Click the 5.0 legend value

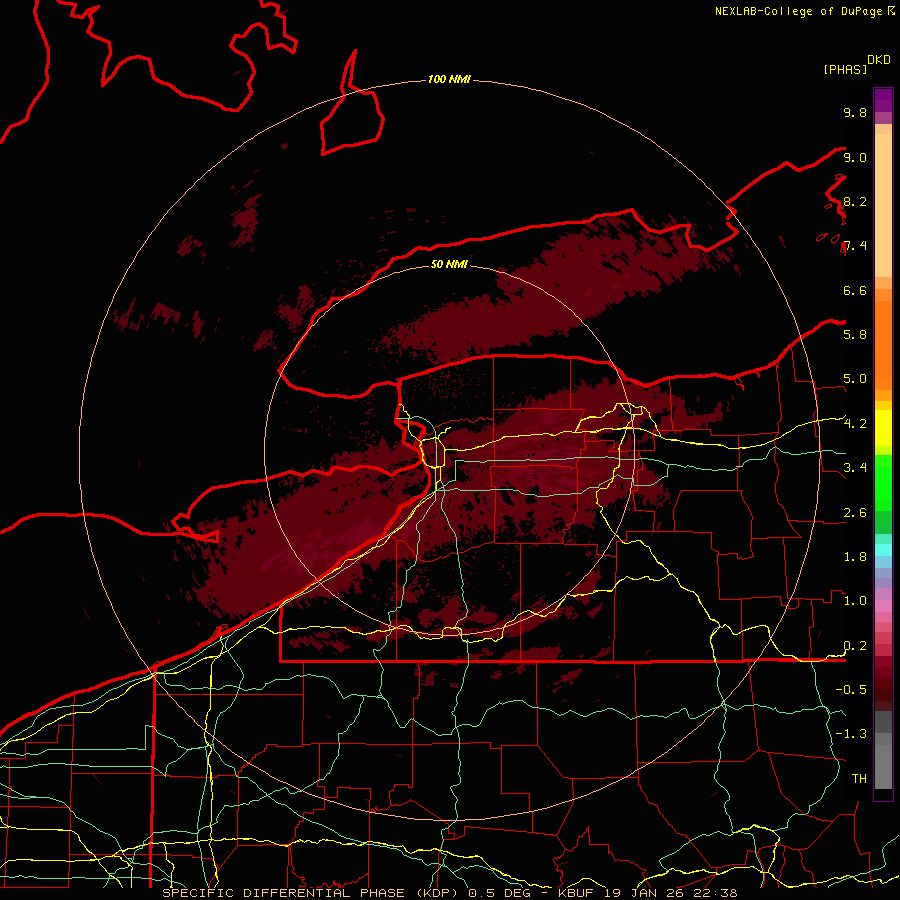pos(855,379)
